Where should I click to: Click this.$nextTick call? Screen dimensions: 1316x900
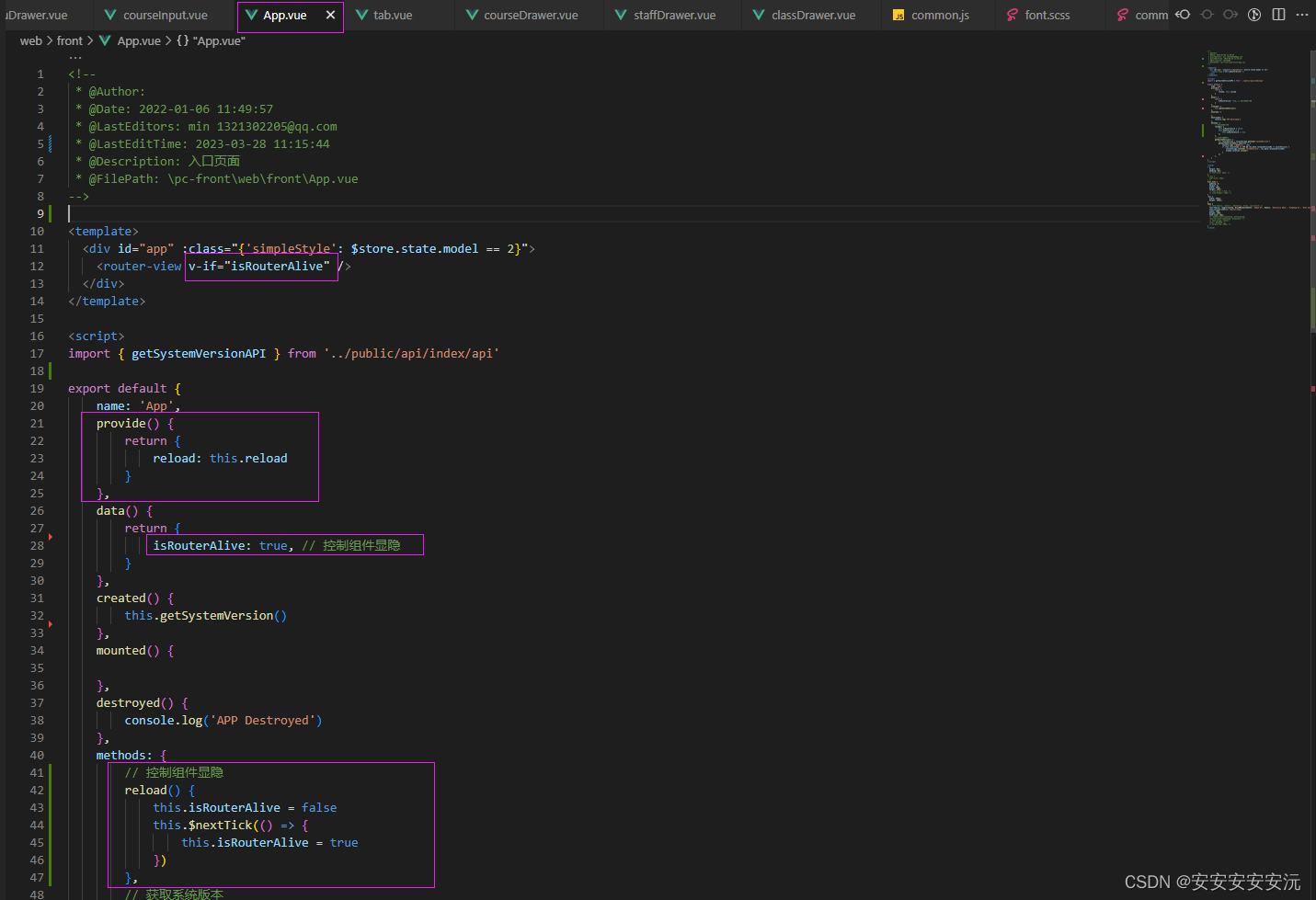click(x=202, y=825)
